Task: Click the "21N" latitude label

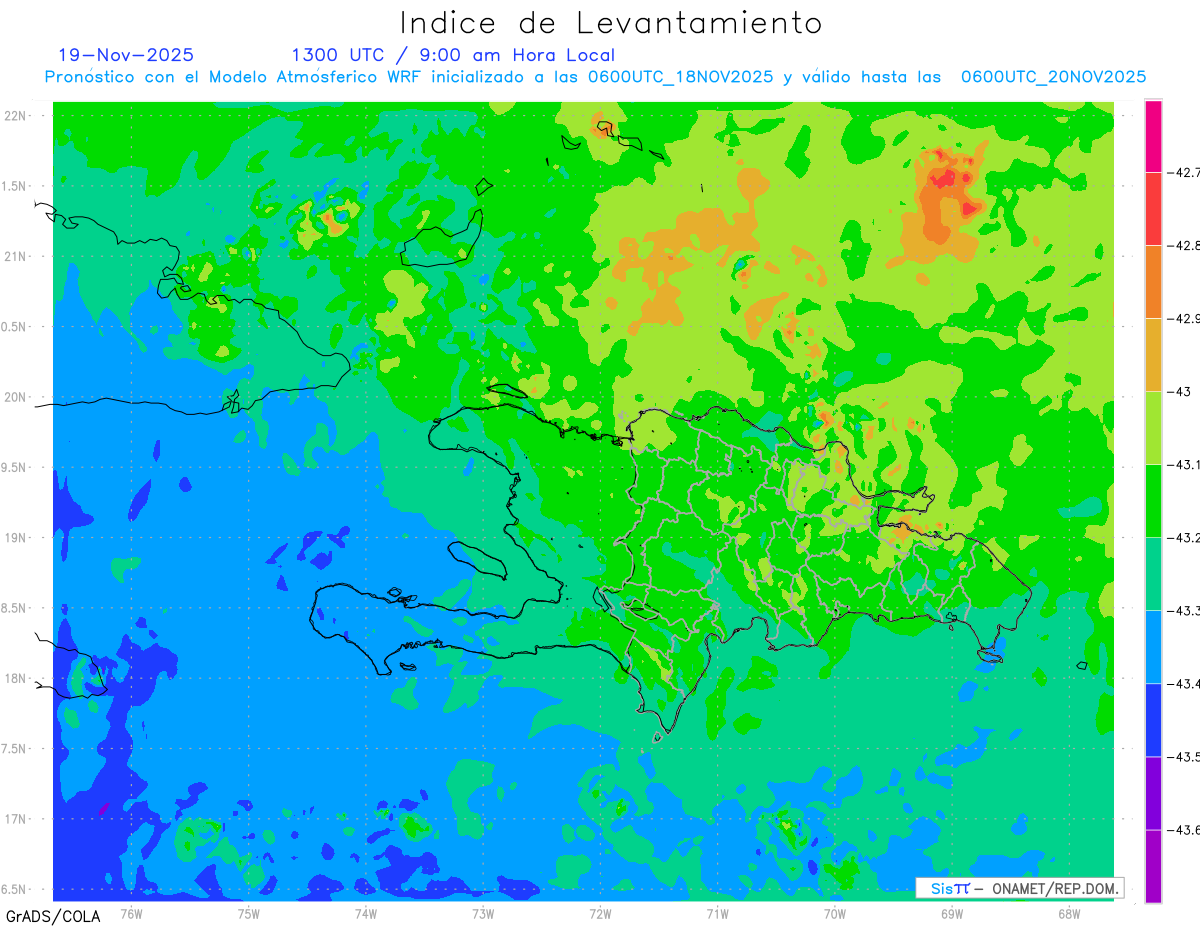Action: (x=17, y=256)
